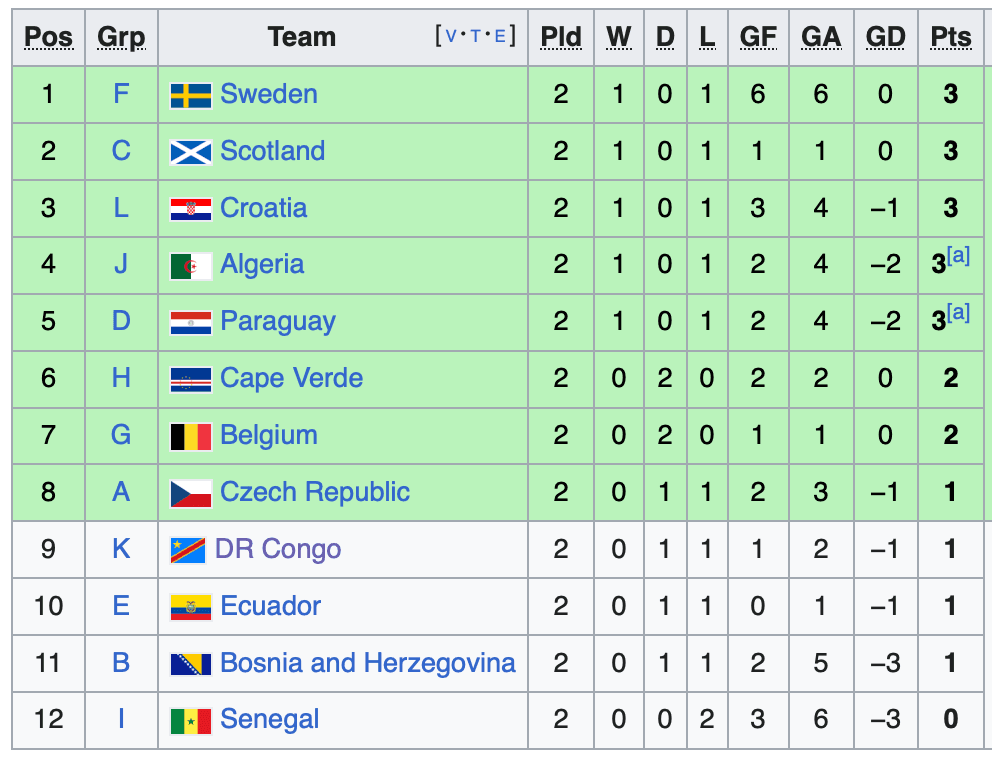
Task: Open Group K link in DR Congo row
Action: tap(121, 549)
